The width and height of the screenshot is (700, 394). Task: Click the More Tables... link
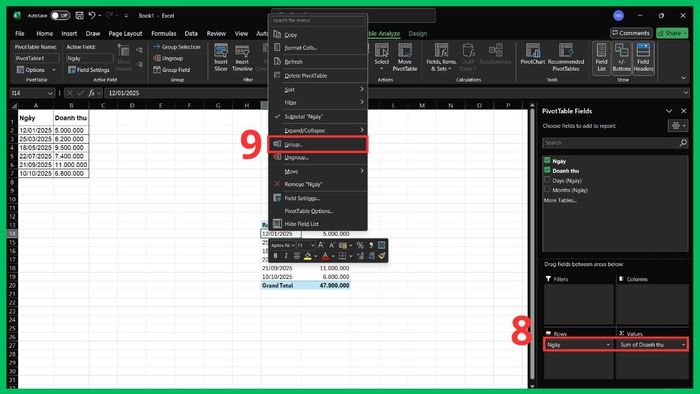click(x=560, y=200)
